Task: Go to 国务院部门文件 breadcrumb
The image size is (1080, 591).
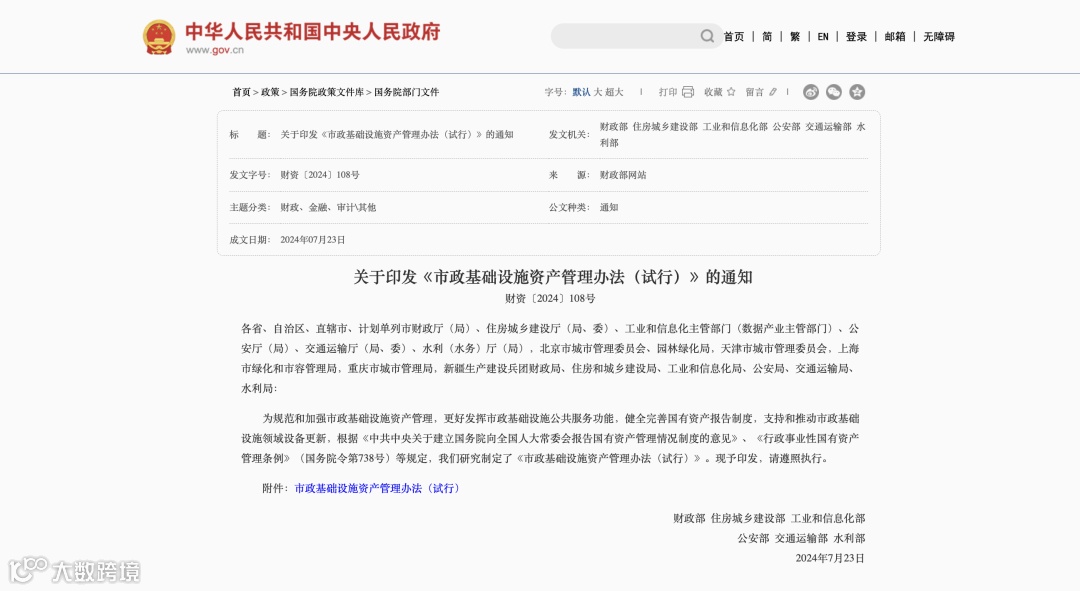Action: [406, 92]
